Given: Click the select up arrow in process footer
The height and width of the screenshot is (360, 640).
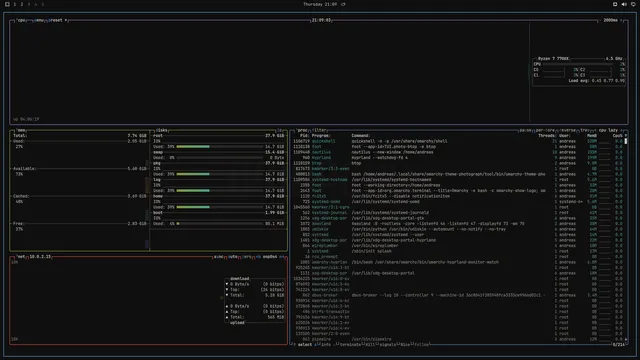Looking at the screenshot, I should point(294,345).
